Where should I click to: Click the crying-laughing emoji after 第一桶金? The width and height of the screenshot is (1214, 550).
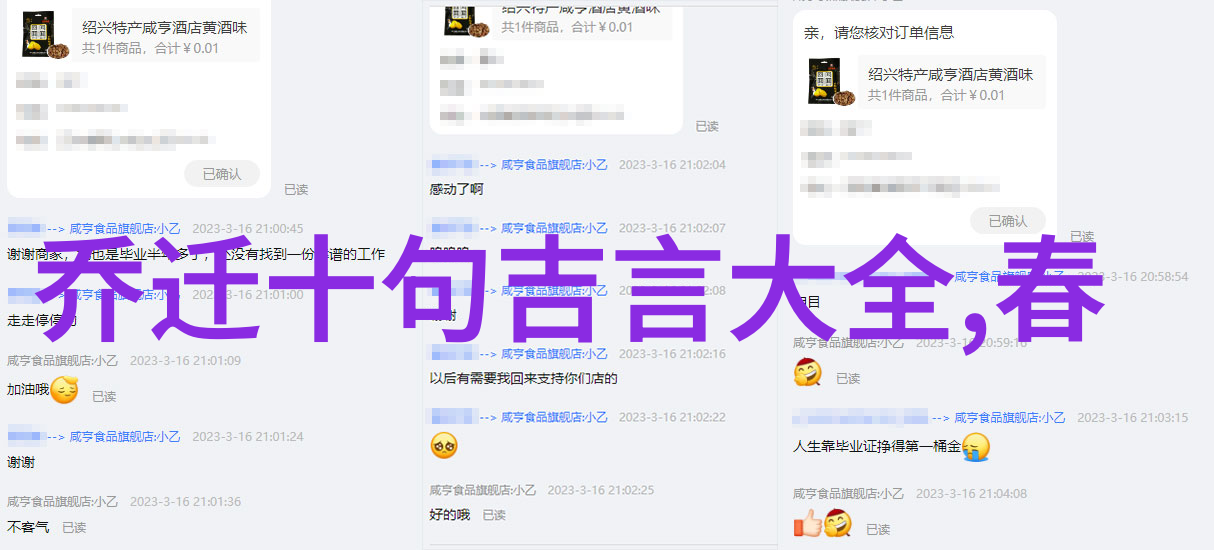[975, 447]
